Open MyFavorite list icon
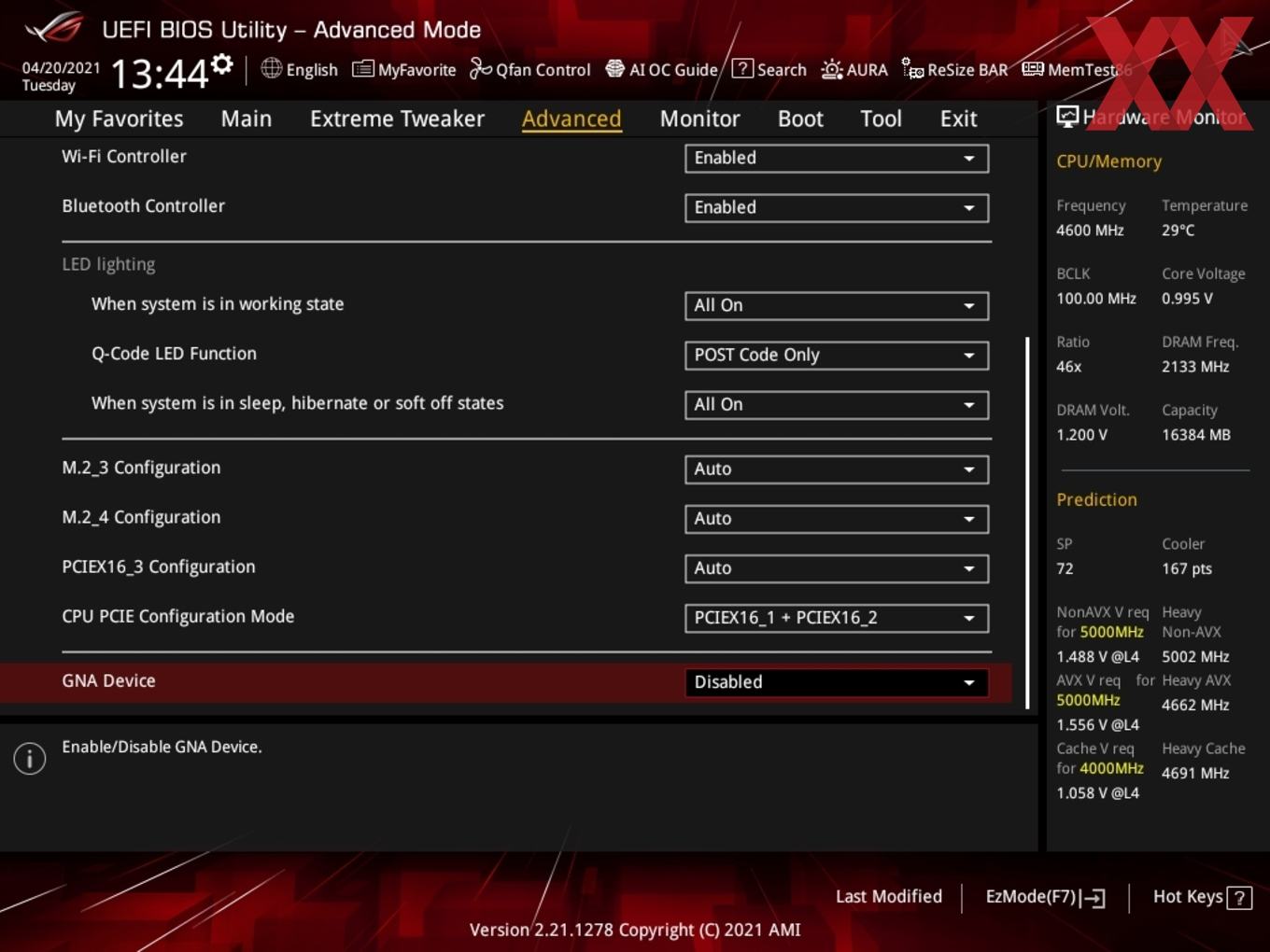The image size is (1270, 952). (x=362, y=69)
